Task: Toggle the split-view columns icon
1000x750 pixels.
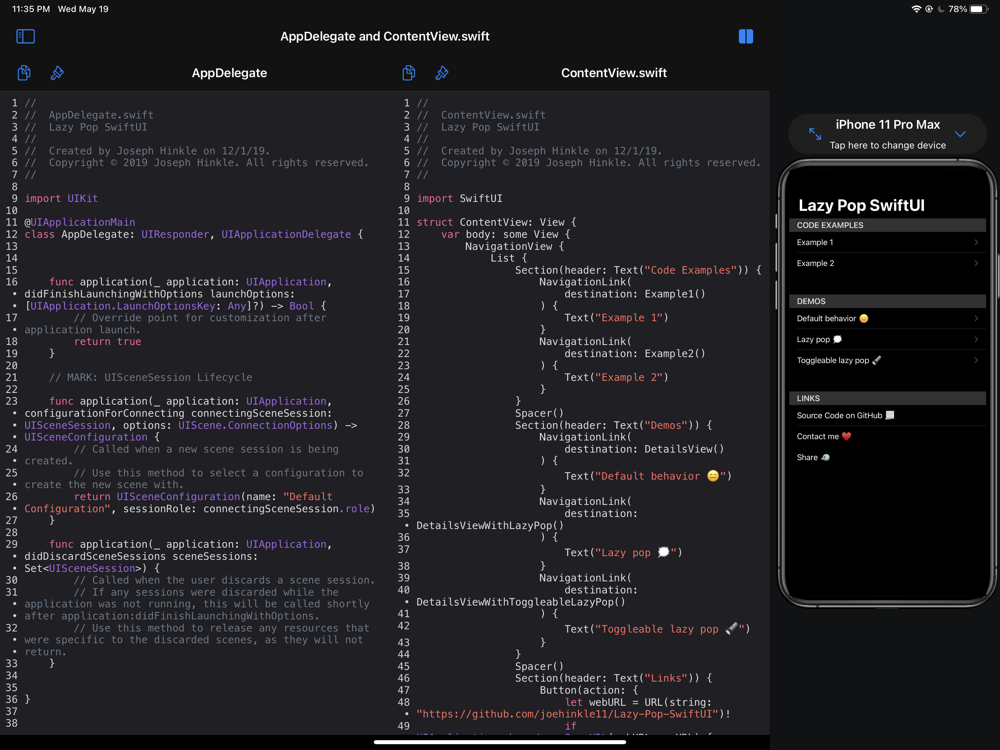Action: (746, 36)
